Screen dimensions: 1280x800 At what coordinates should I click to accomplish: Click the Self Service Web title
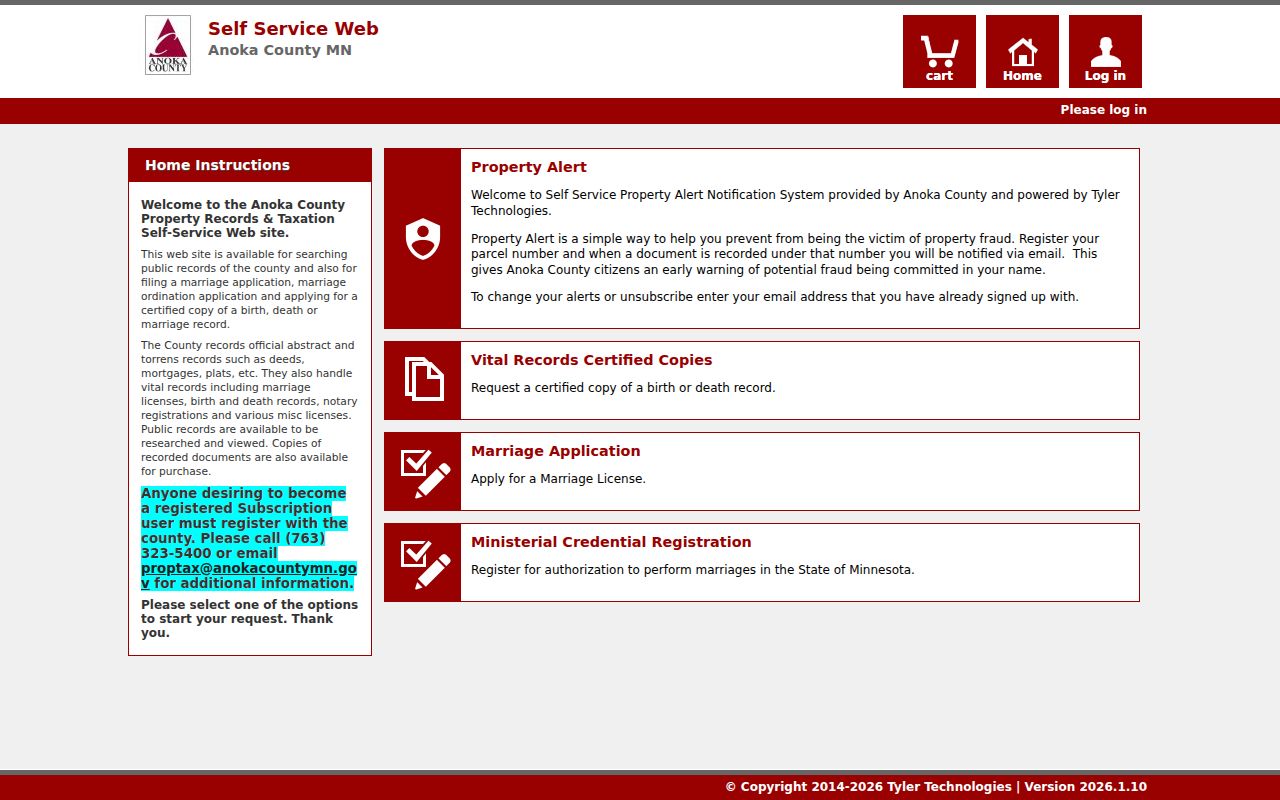[x=293, y=28]
